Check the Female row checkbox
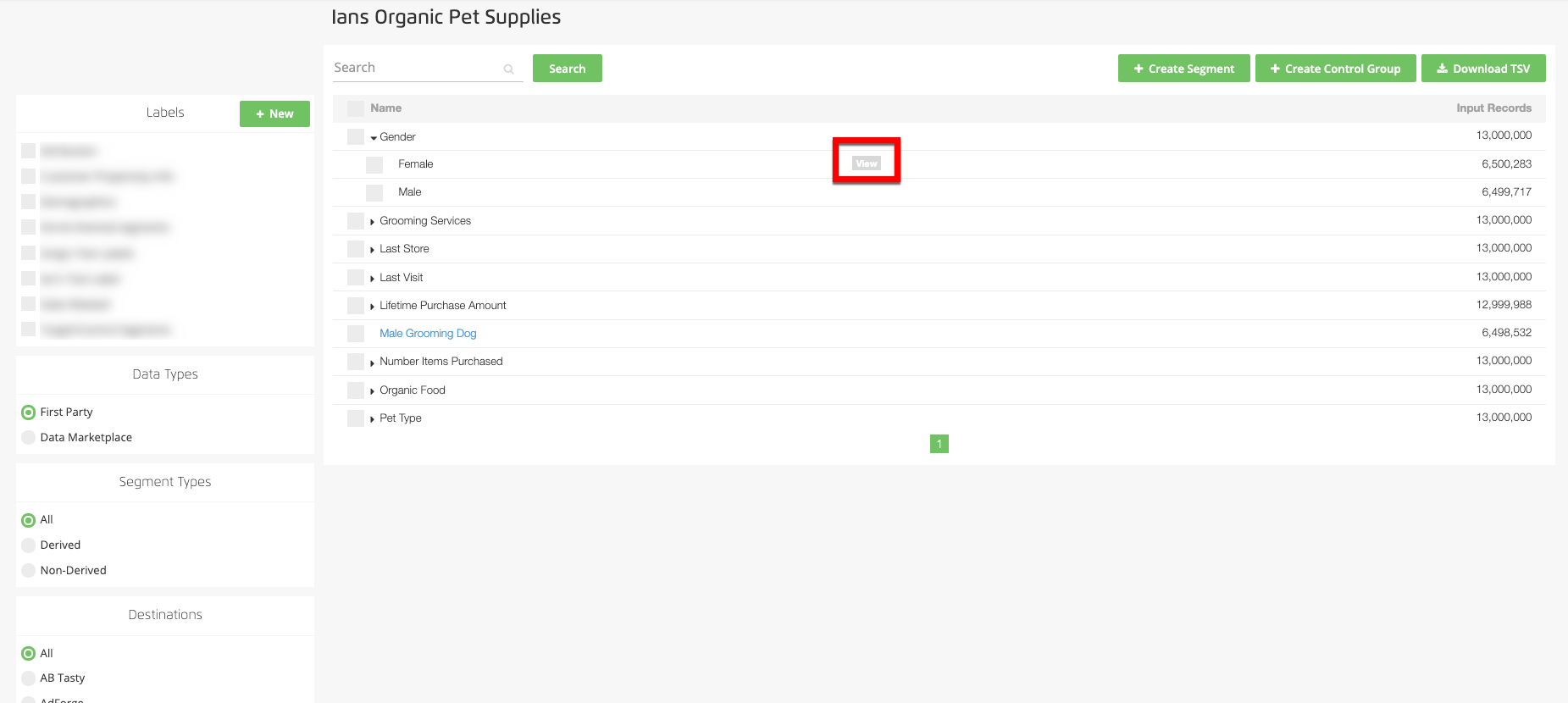 point(374,164)
